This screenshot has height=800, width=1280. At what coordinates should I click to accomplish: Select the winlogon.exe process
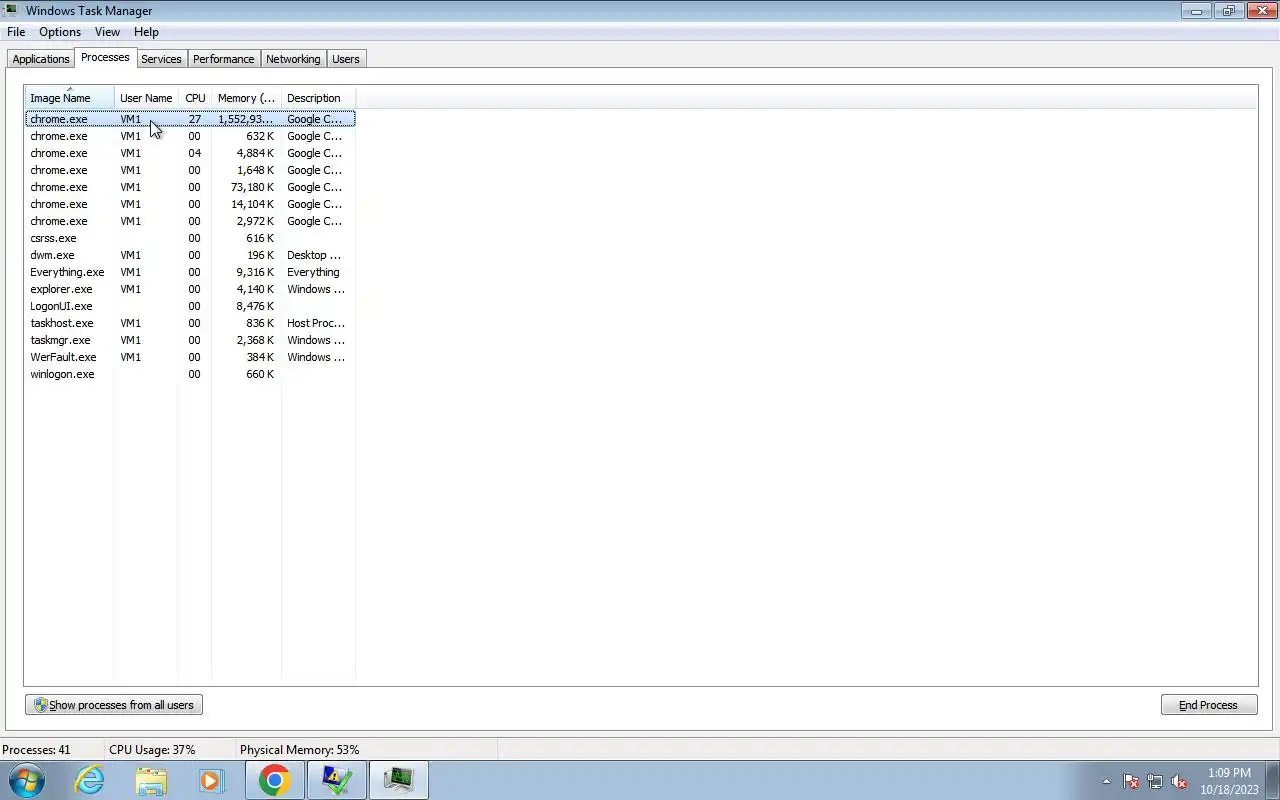click(x=190, y=374)
